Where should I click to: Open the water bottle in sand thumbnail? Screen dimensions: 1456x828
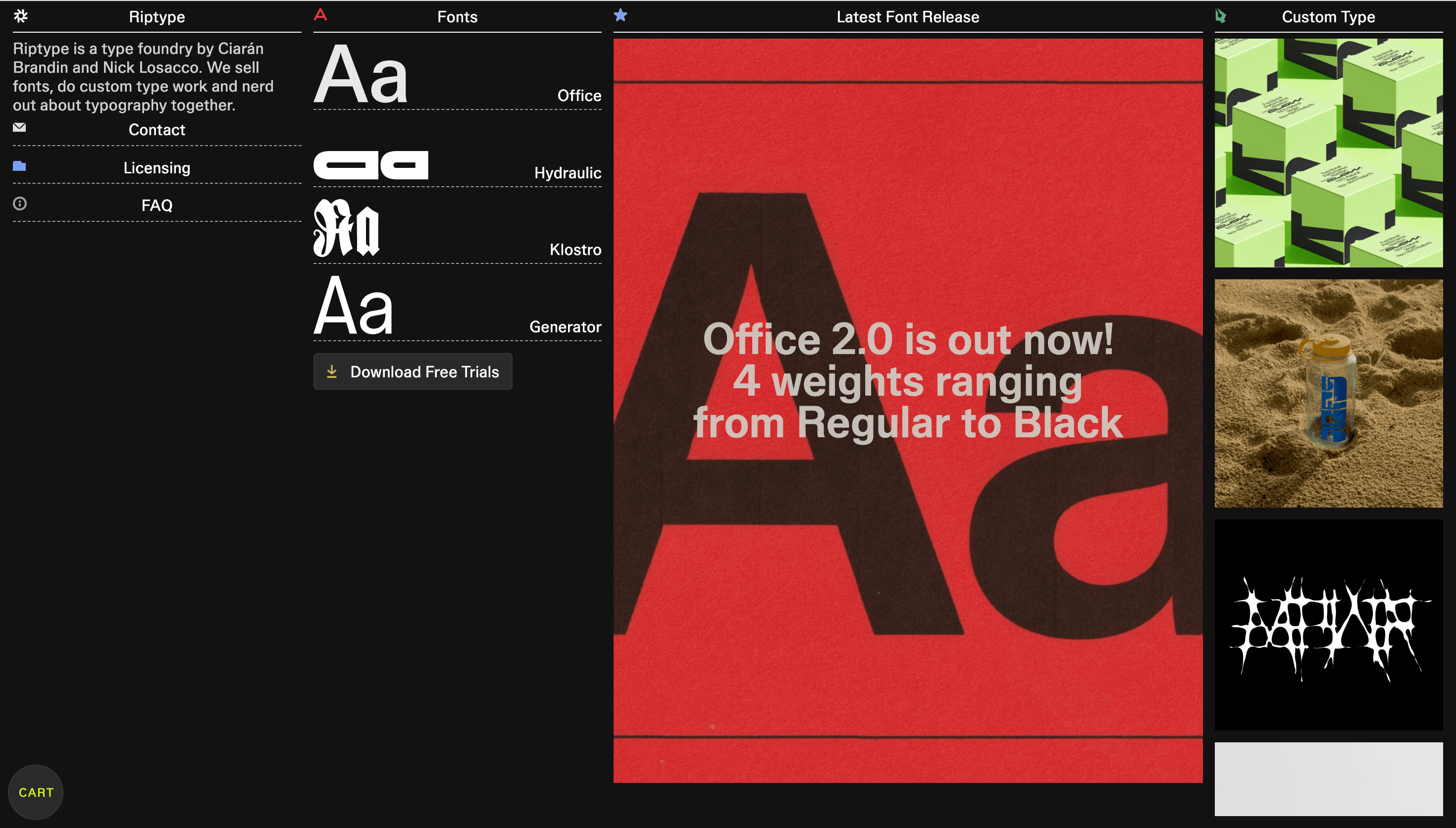tap(1329, 394)
